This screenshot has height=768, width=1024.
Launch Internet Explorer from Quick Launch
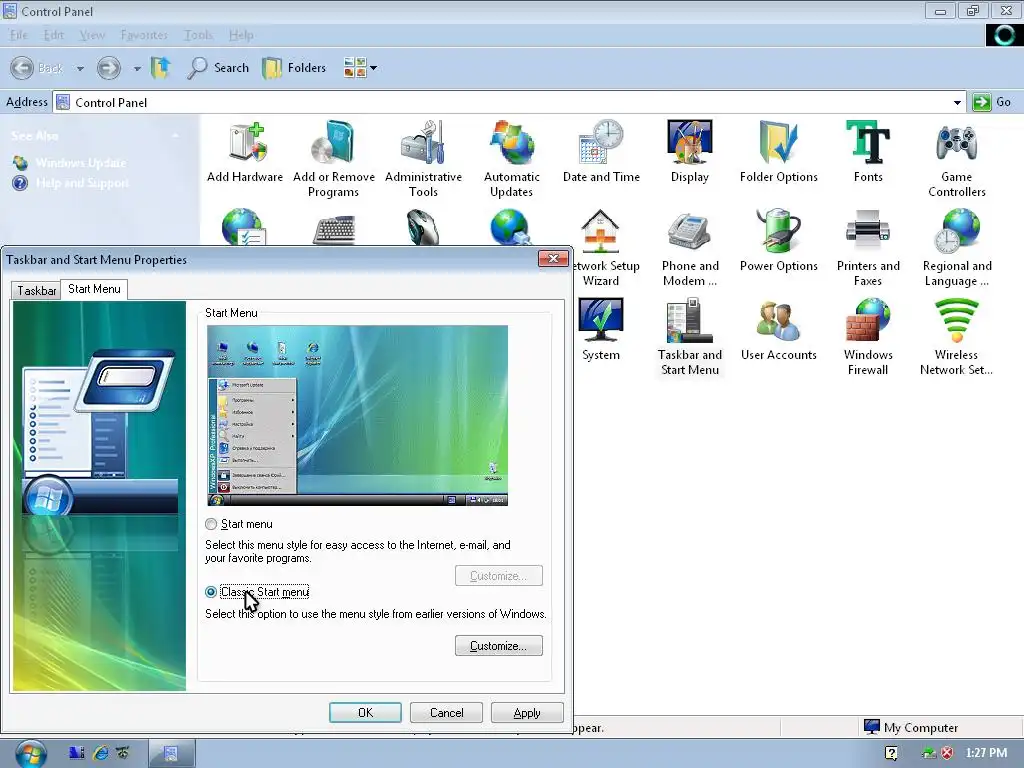[101, 753]
